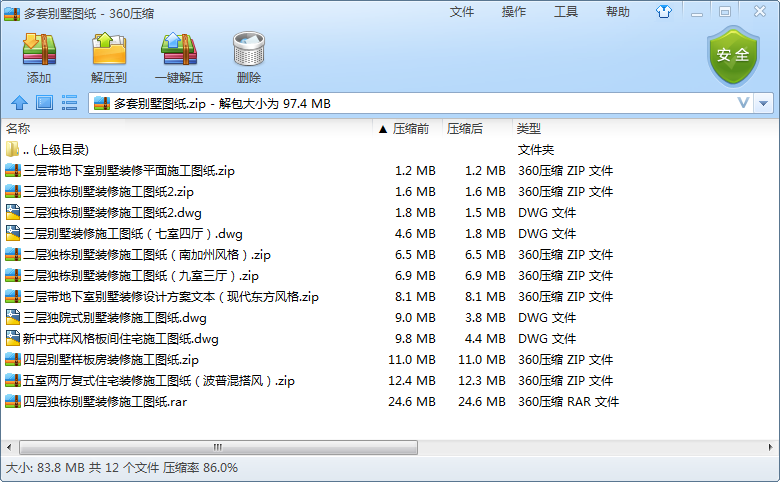Open the skin (shirt) icon in title bar
Image resolution: width=780 pixels, height=482 pixels.
[664, 11]
